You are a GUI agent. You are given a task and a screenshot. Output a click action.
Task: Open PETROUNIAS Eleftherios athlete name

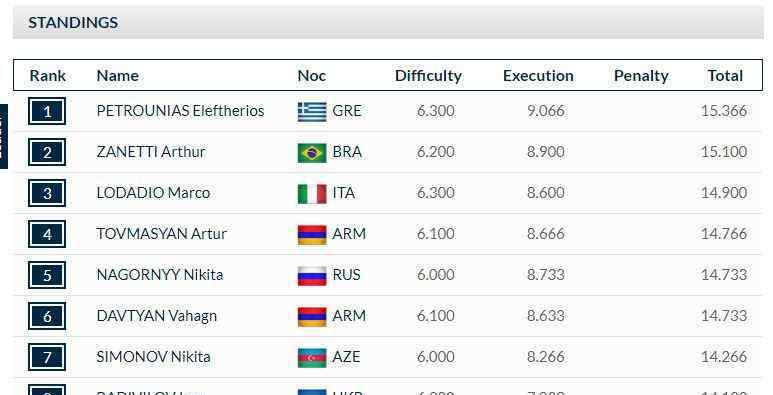[x=180, y=111]
